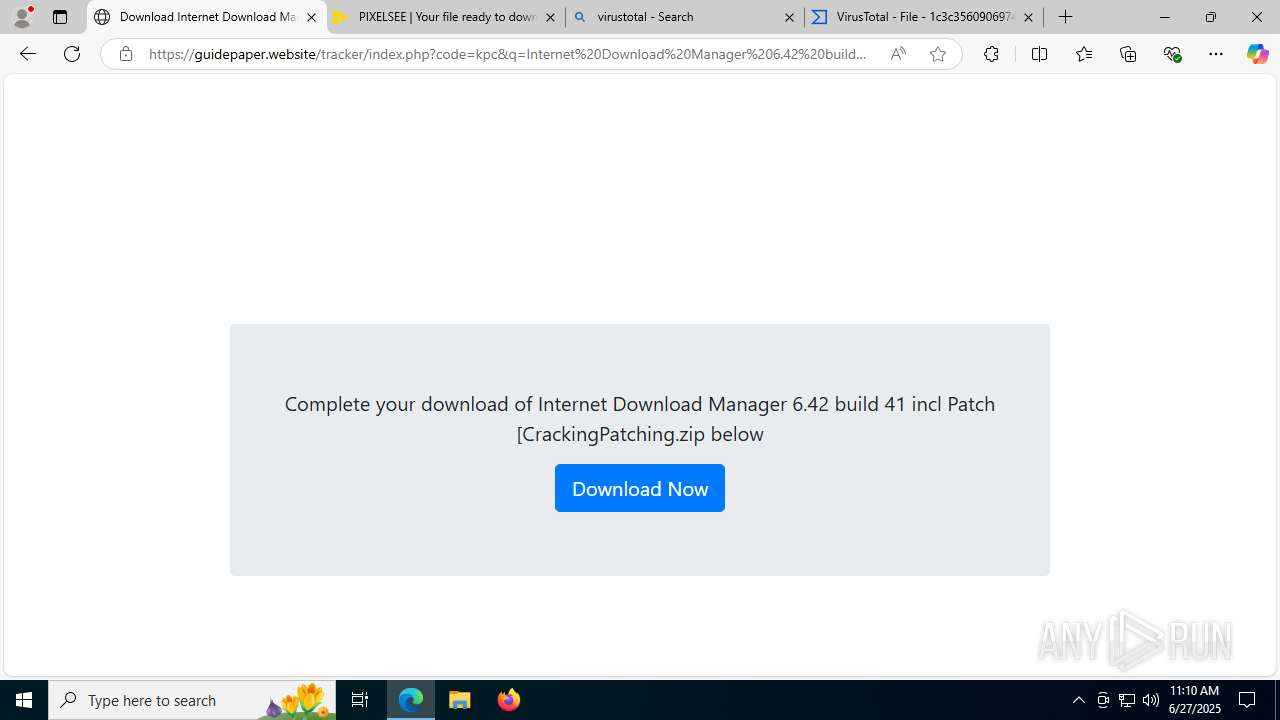The height and width of the screenshot is (720, 1280).
Task: Close the virustotal - Search tab
Action: pyautogui.click(x=789, y=17)
